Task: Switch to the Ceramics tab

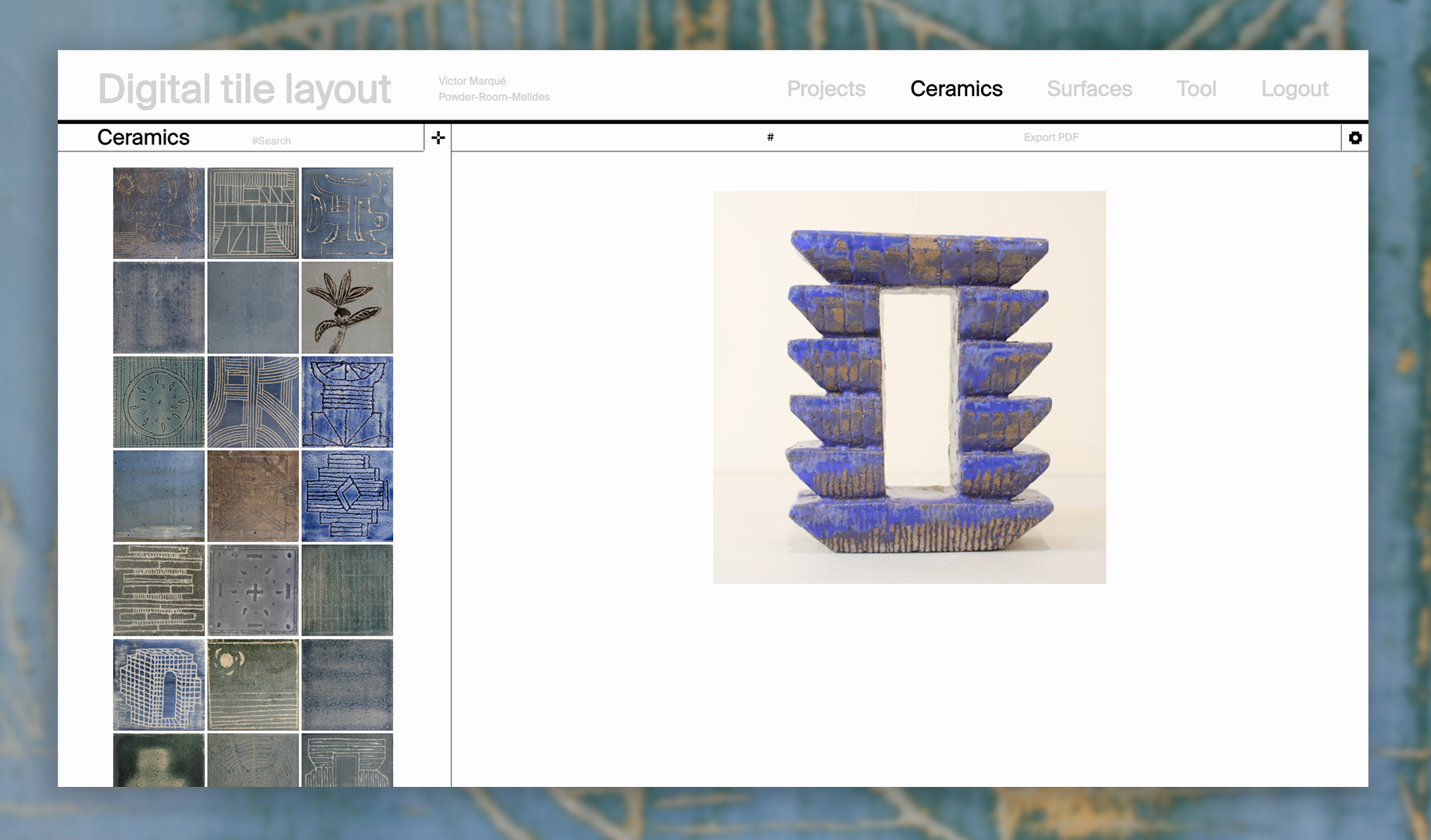Action: [956, 89]
